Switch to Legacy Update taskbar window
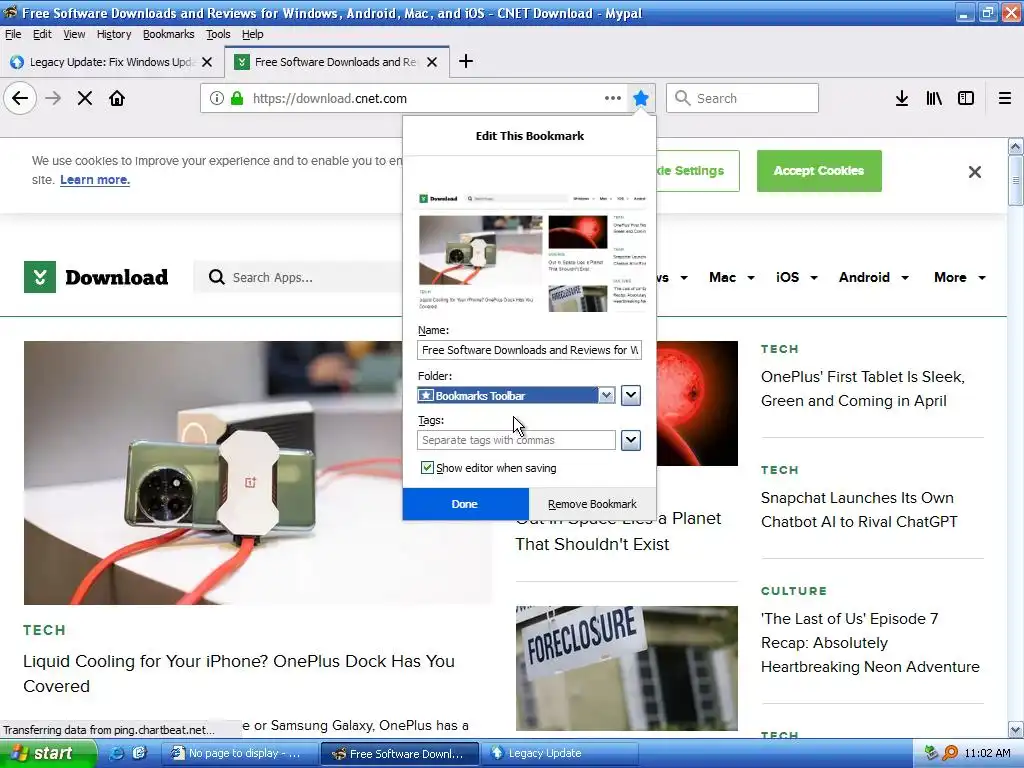Image resolution: width=1024 pixels, height=768 pixels. point(559,753)
